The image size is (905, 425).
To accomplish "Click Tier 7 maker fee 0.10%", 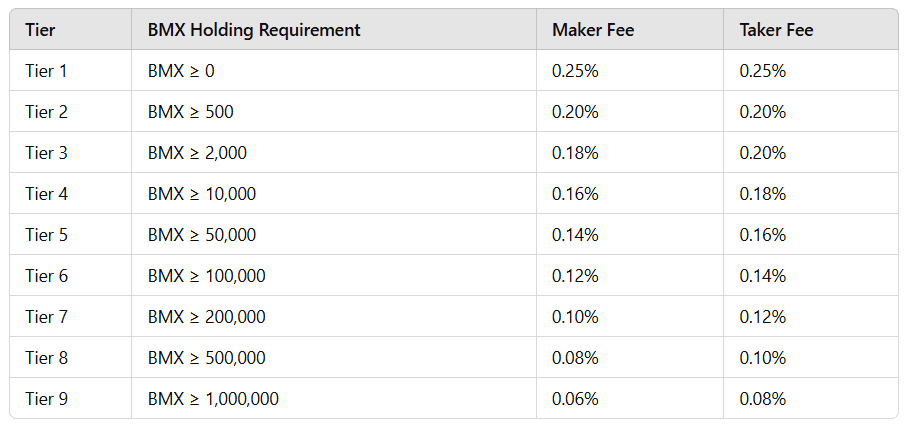I will click(575, 317).
